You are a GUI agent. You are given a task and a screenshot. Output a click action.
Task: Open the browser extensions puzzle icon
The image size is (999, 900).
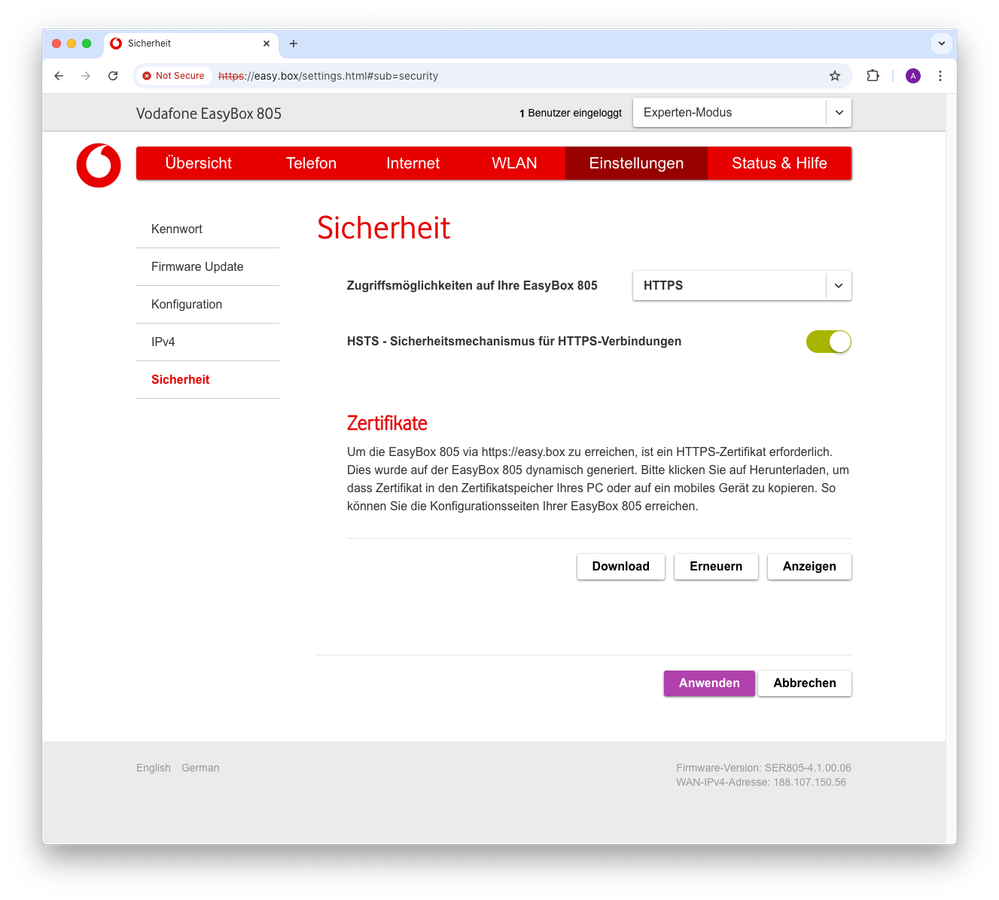click(872, 76)
